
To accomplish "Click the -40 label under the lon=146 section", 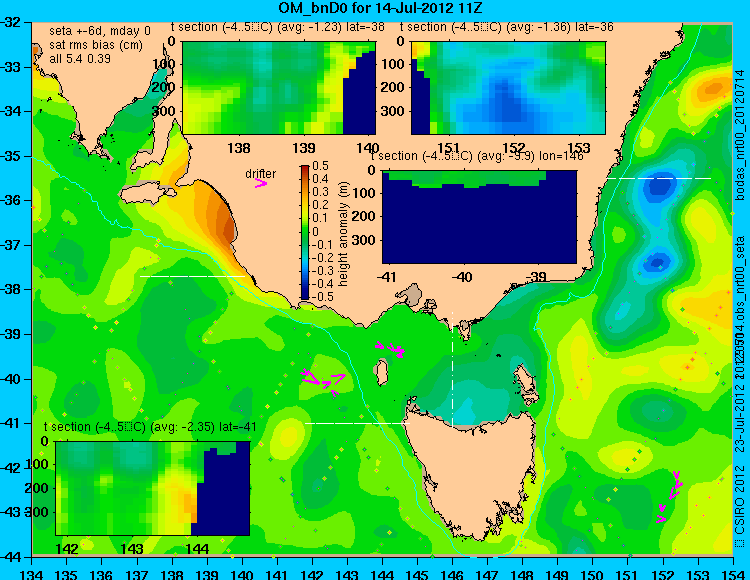I will (462, 276).
